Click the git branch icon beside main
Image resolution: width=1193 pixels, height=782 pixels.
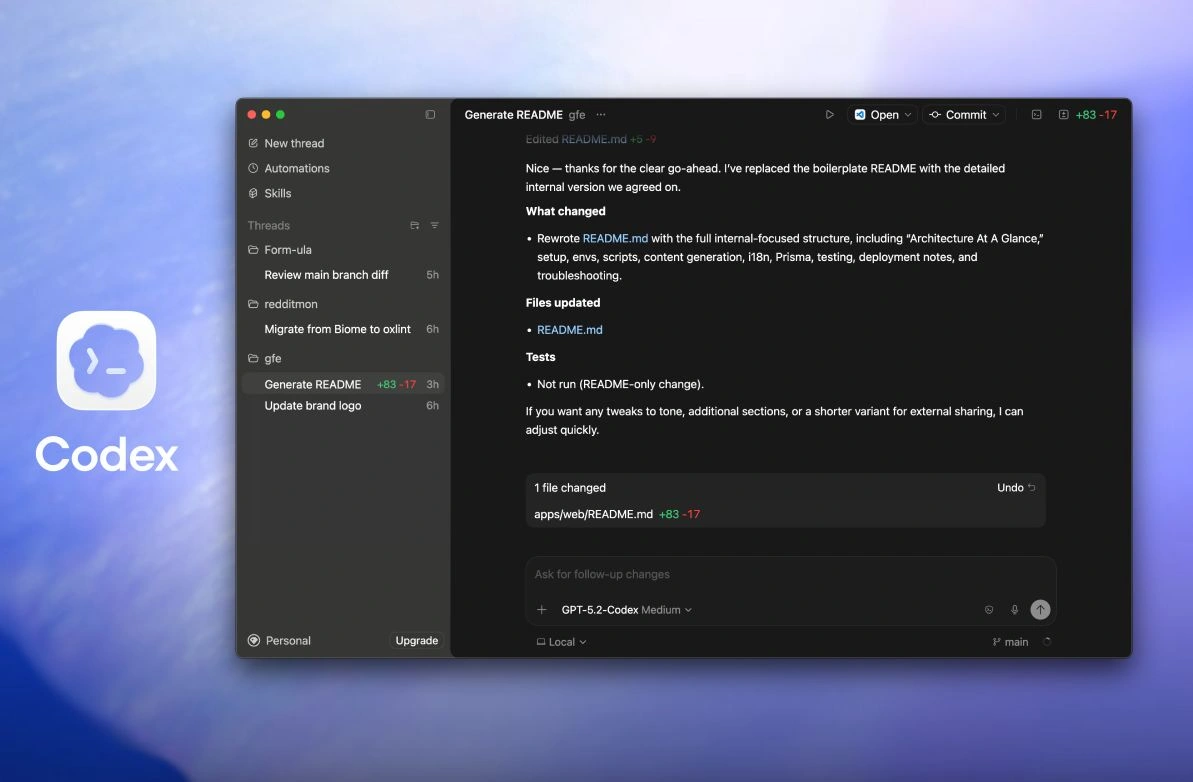[x=996, y=642]
